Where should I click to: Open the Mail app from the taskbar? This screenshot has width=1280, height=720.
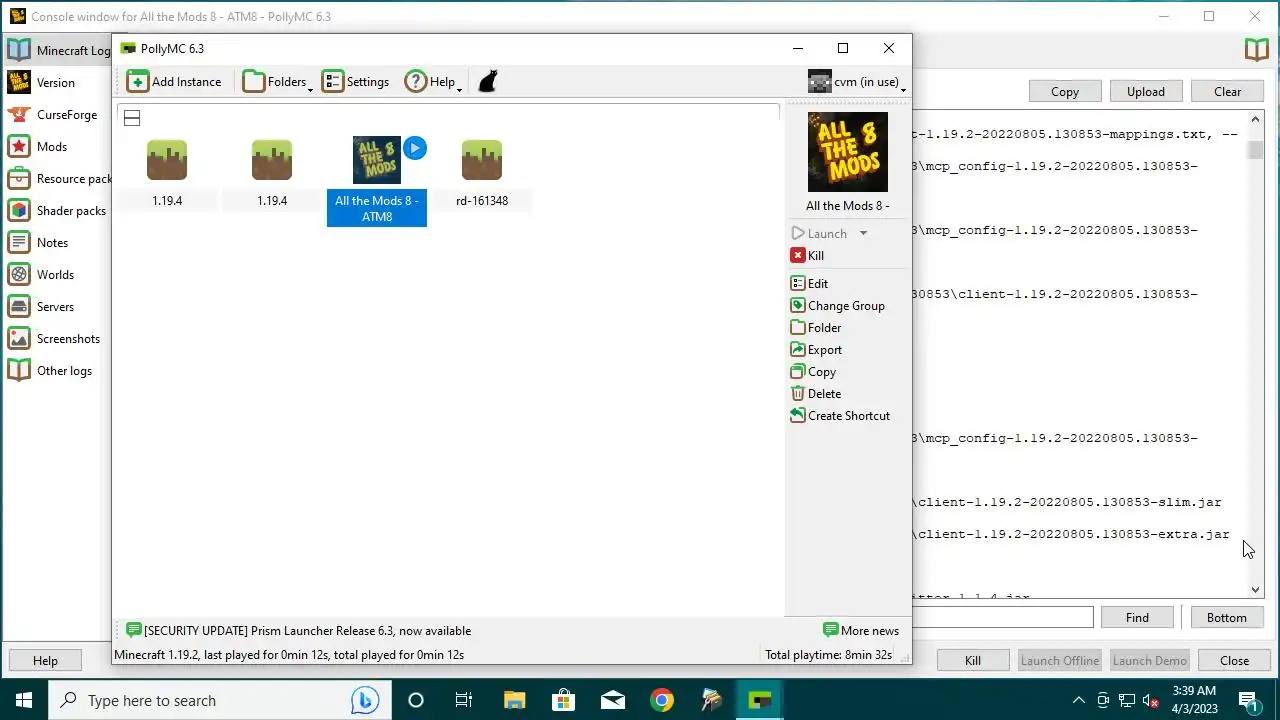612,700
